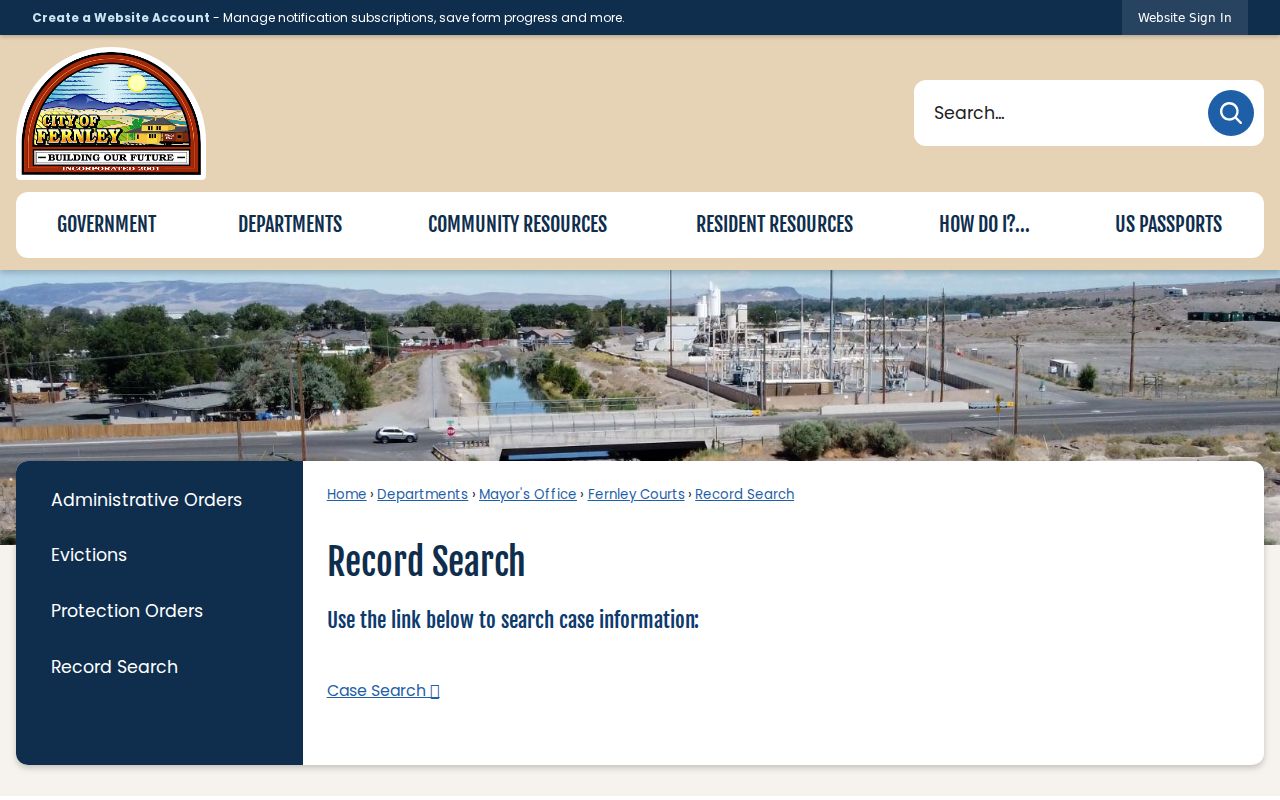Open Protection Orders in the sidebar
Screen dimensions: 1280x800
(127, 611)
